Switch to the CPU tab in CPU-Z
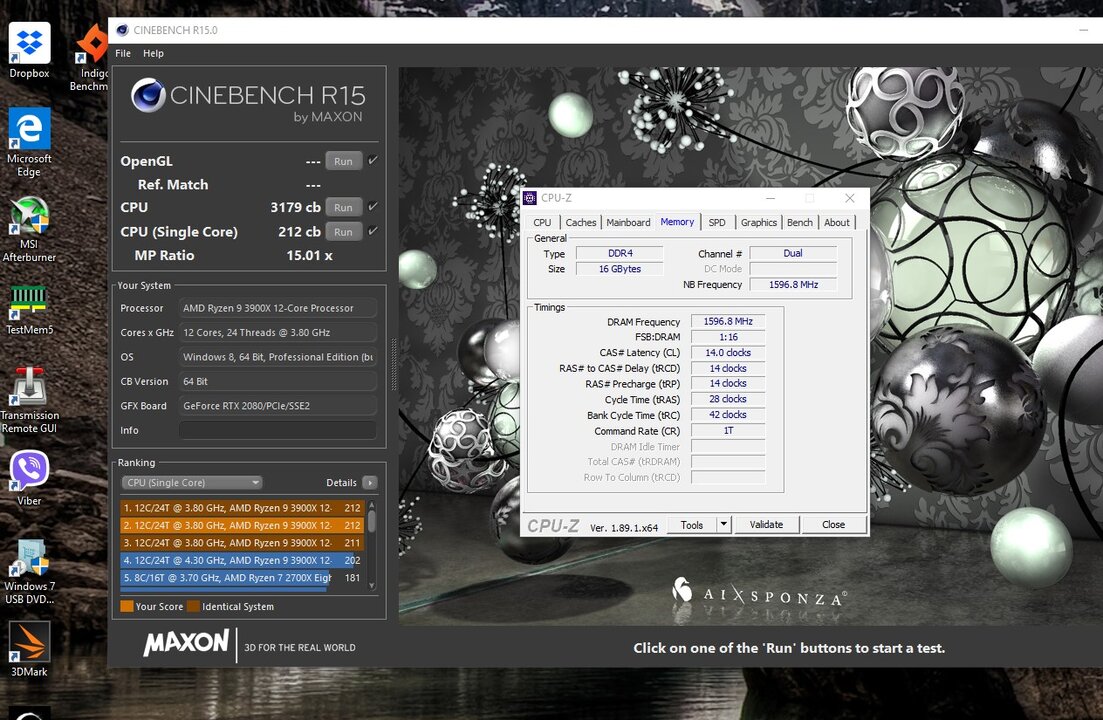 542,222
